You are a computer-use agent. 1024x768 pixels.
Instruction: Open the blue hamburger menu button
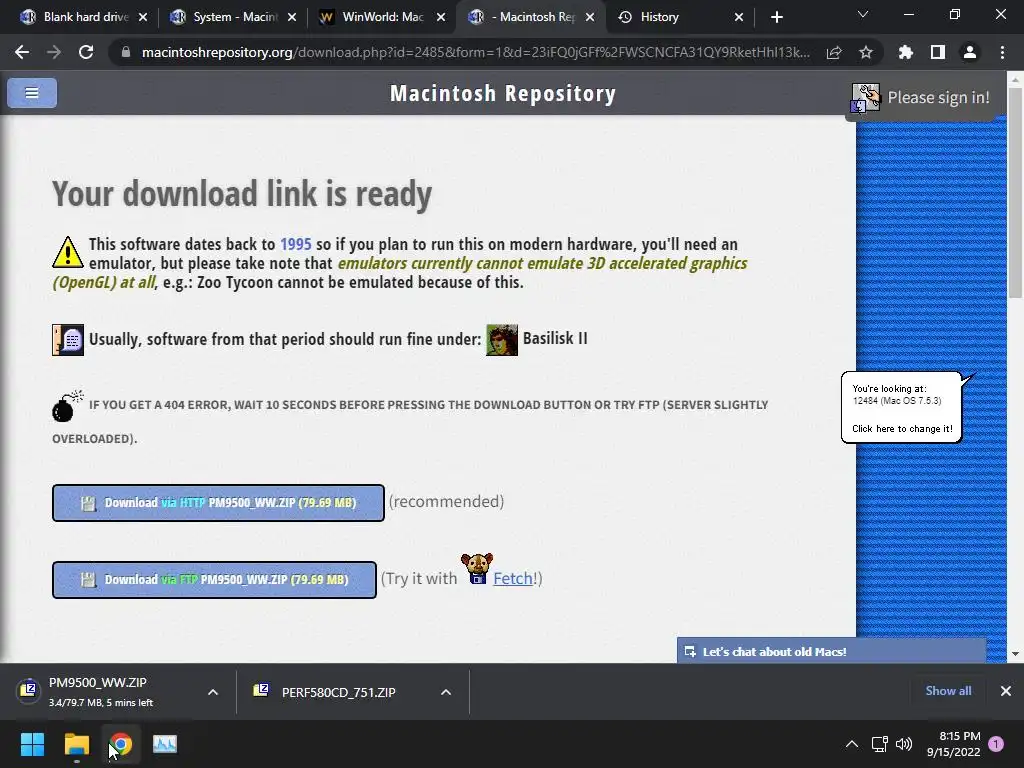[31, 93]
